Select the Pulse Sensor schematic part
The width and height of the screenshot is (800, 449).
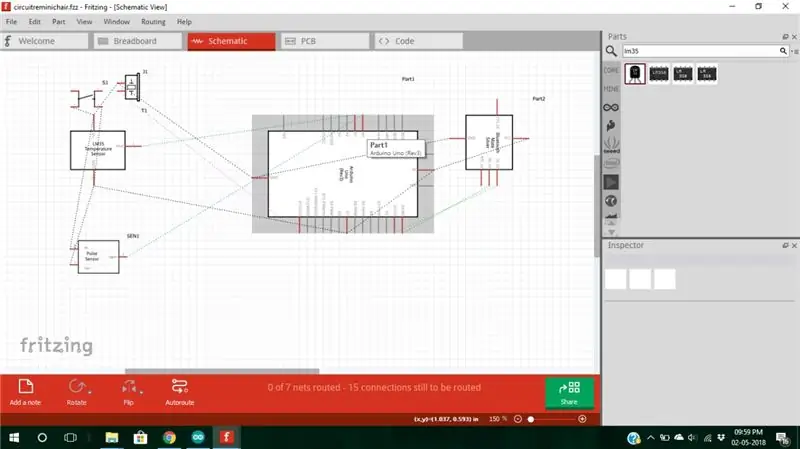coord(98,257)
